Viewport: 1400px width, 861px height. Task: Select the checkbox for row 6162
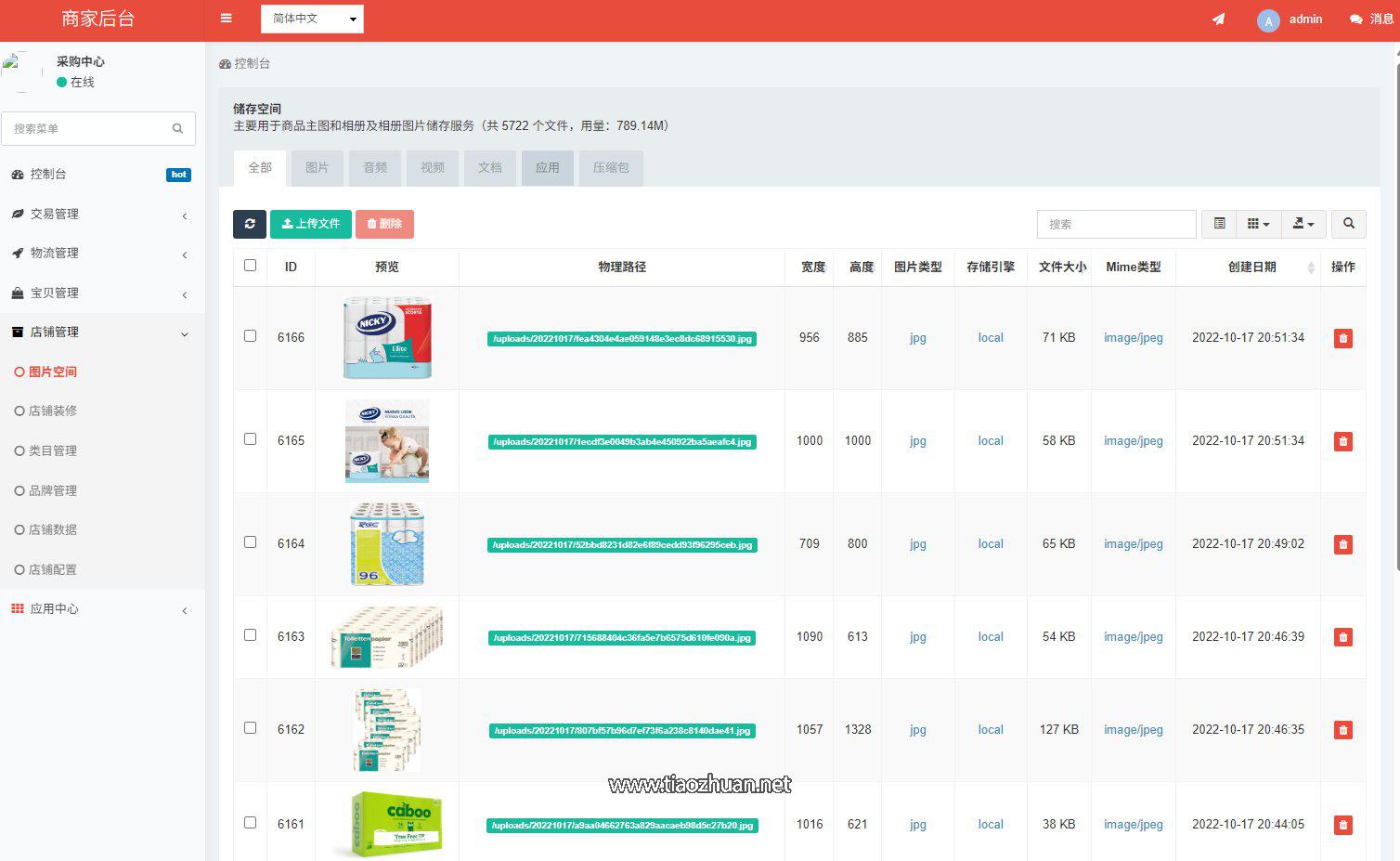click(x=250, y=727)
